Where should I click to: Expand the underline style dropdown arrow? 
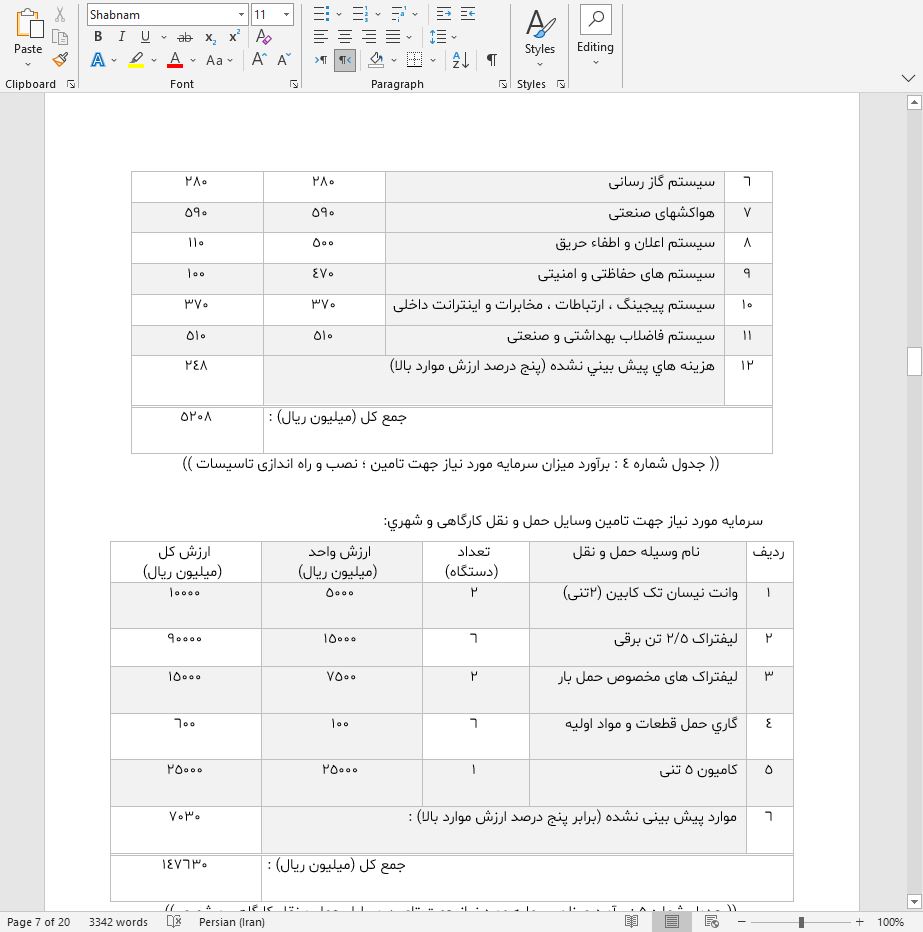tap(164, 37)
